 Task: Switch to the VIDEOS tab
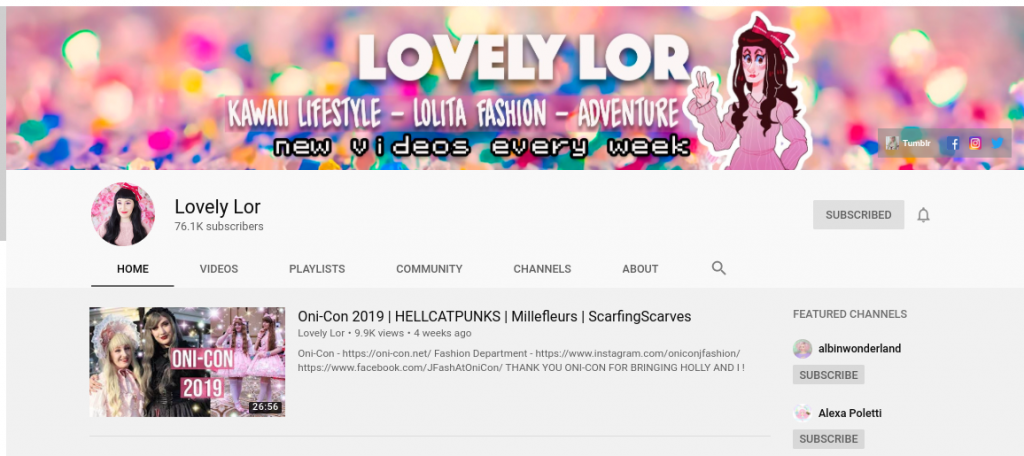point(219,269)
